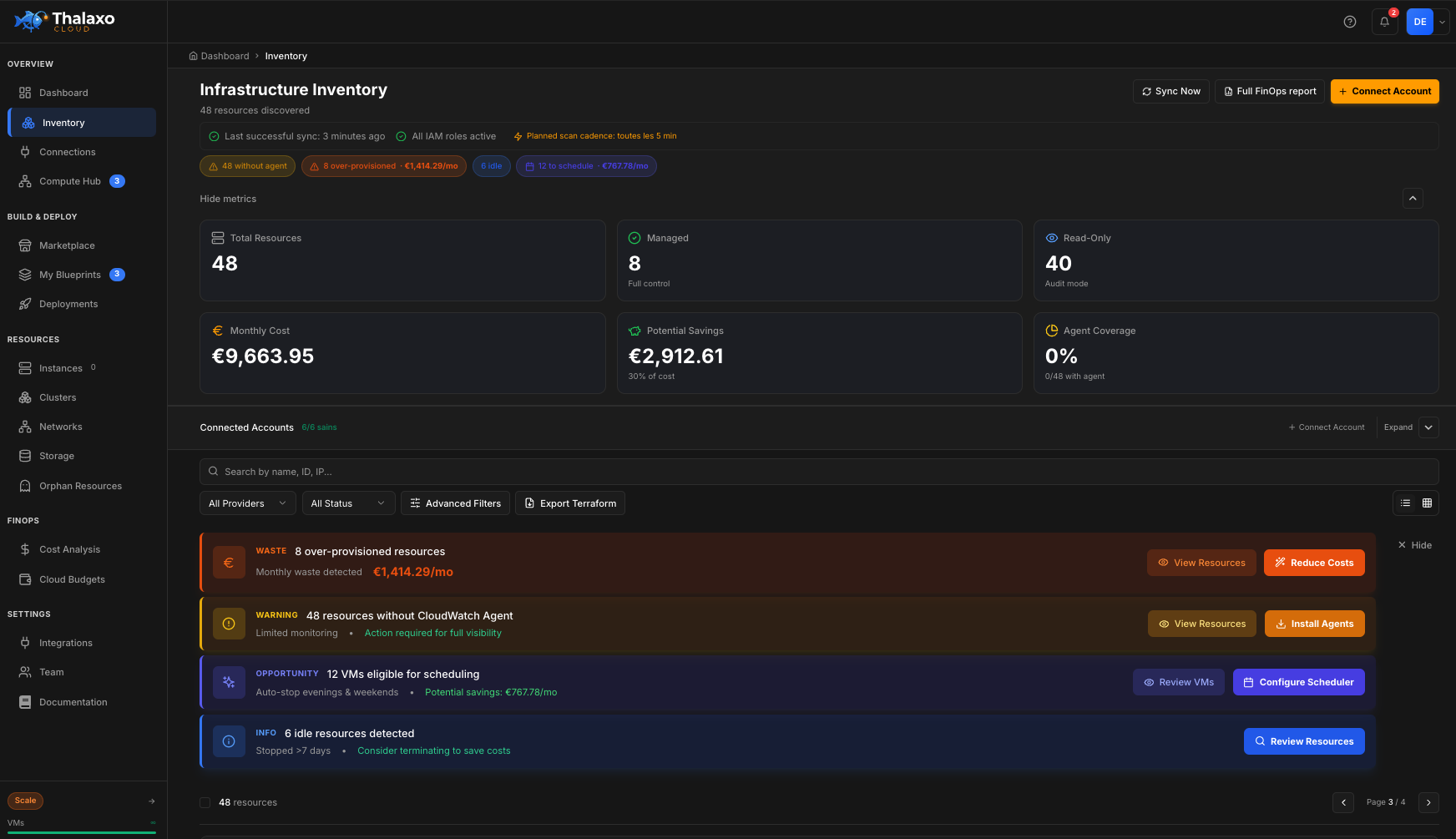Click the 8 over-provisioned chip
Screen dimensions: 1456x839
(x=384, y=166)
